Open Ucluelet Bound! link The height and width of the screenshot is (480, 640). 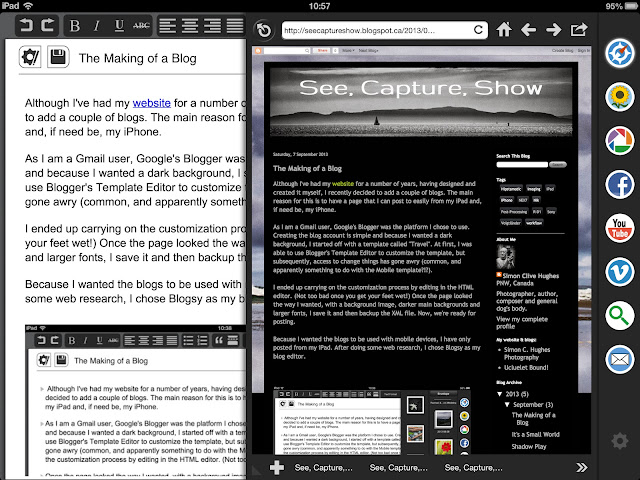point(526,367)
